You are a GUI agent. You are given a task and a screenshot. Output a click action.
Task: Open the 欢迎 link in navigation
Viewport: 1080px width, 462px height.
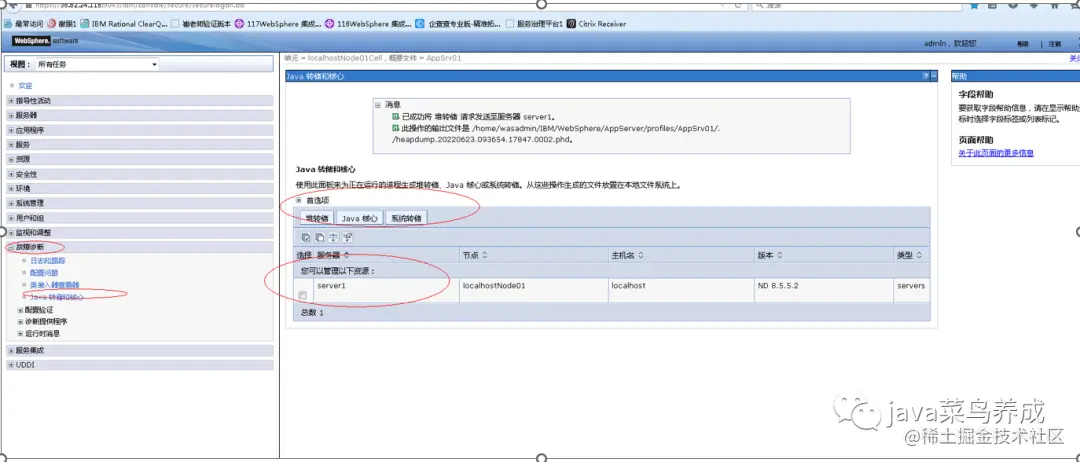click(25, 85)
